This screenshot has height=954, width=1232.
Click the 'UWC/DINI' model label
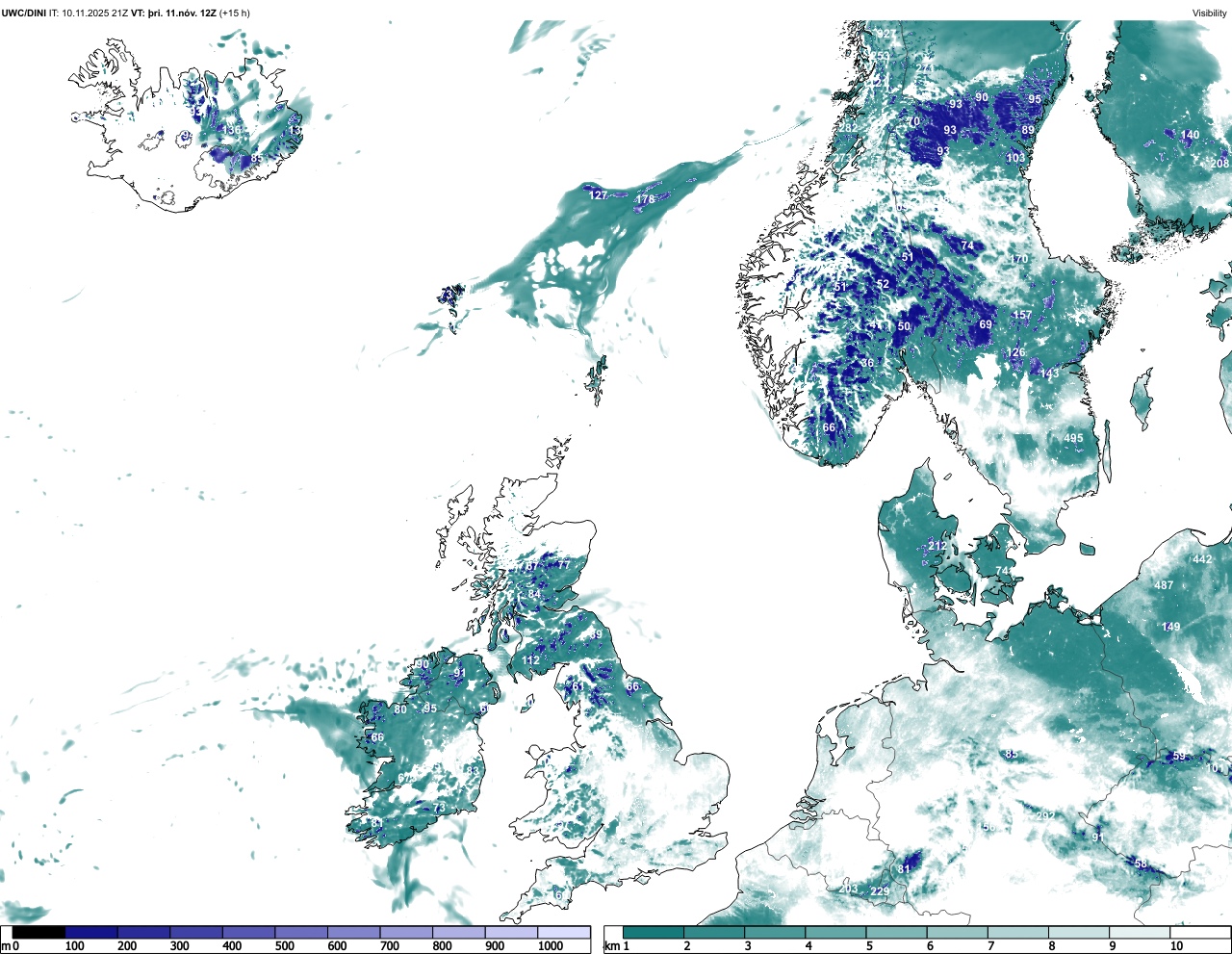pyautogui.click(x=24, y=13)
